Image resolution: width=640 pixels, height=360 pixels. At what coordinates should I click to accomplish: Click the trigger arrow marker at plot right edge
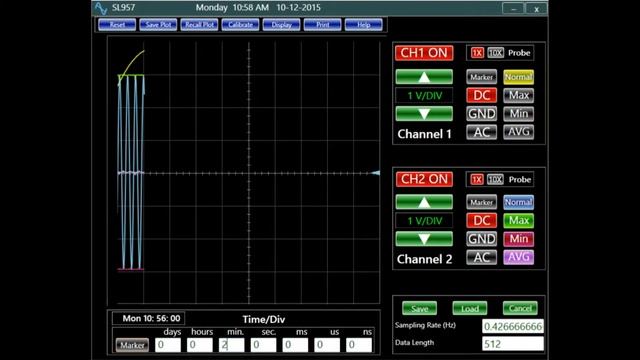376,173
